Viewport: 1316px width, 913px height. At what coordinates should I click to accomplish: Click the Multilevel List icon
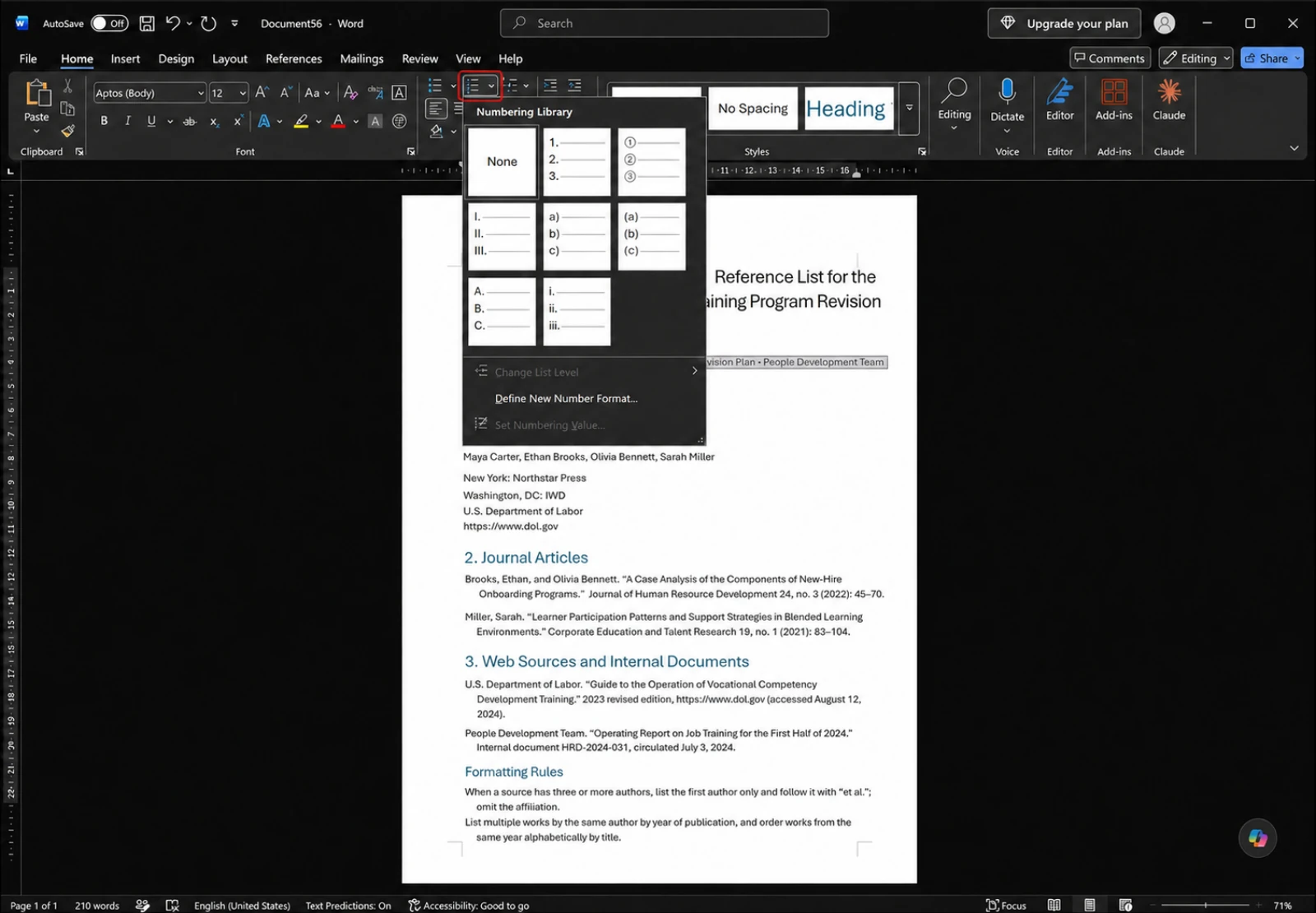511,86
